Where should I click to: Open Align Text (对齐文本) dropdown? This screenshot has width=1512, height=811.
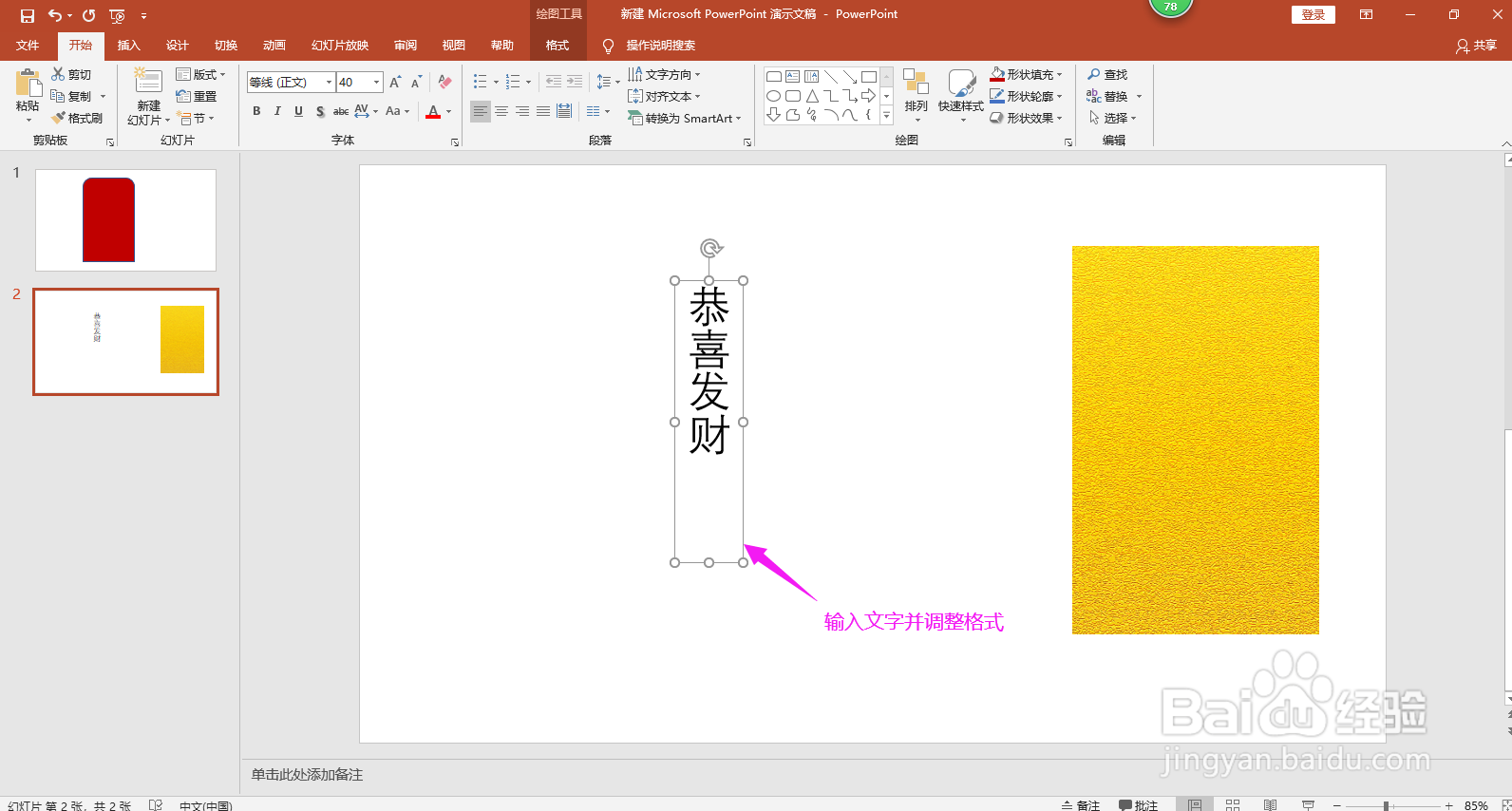coord(664,96)
